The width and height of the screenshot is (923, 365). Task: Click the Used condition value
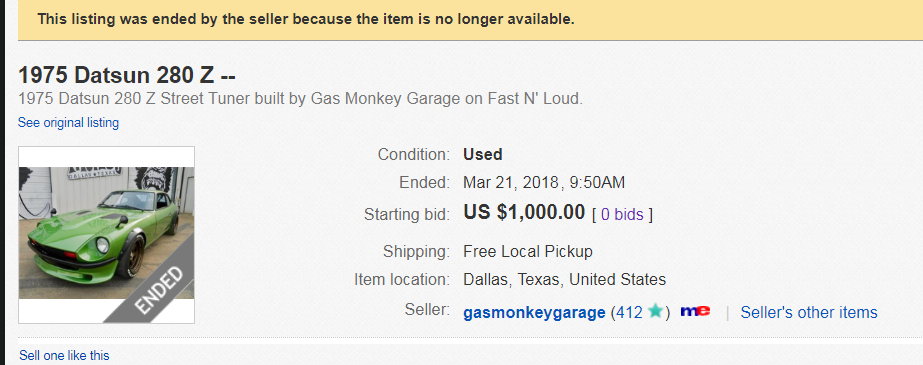click(x=483, y=154)
